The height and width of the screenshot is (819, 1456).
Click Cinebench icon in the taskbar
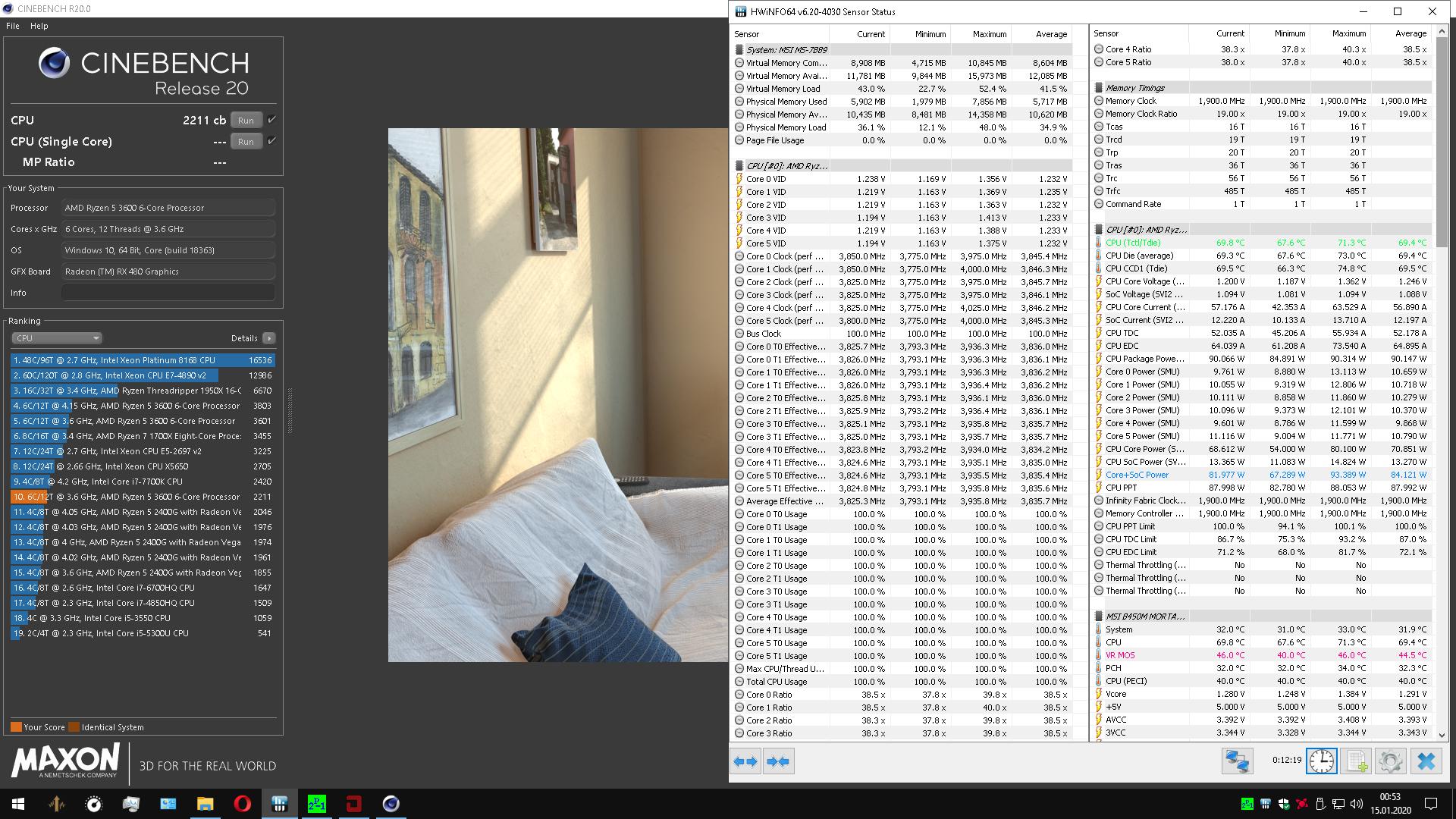point(391,804)
